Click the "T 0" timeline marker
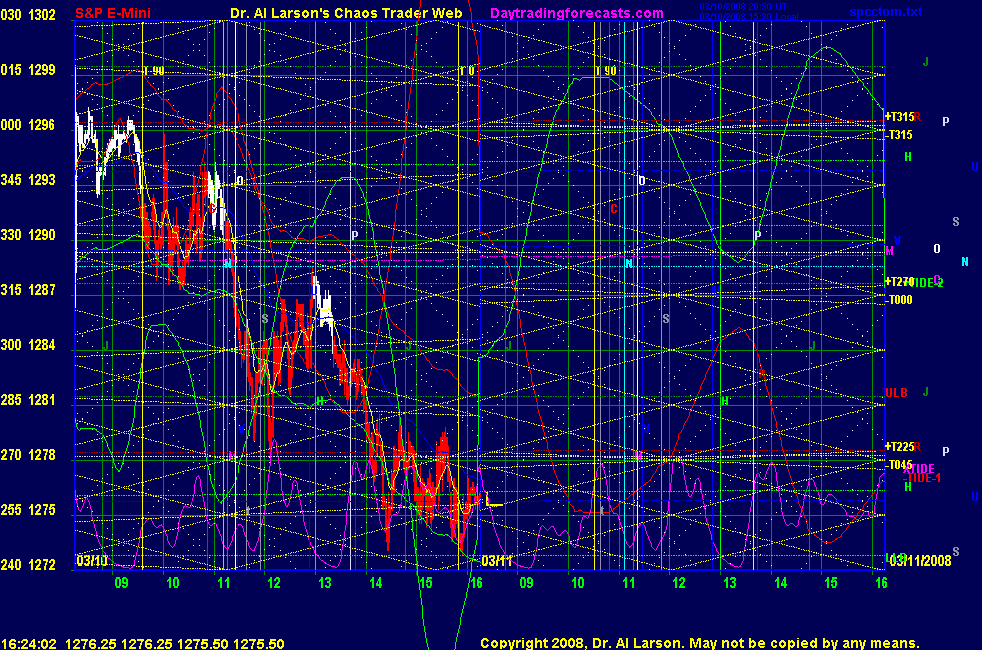The width and height of the screenshot is (982, 650). [467, 71]
